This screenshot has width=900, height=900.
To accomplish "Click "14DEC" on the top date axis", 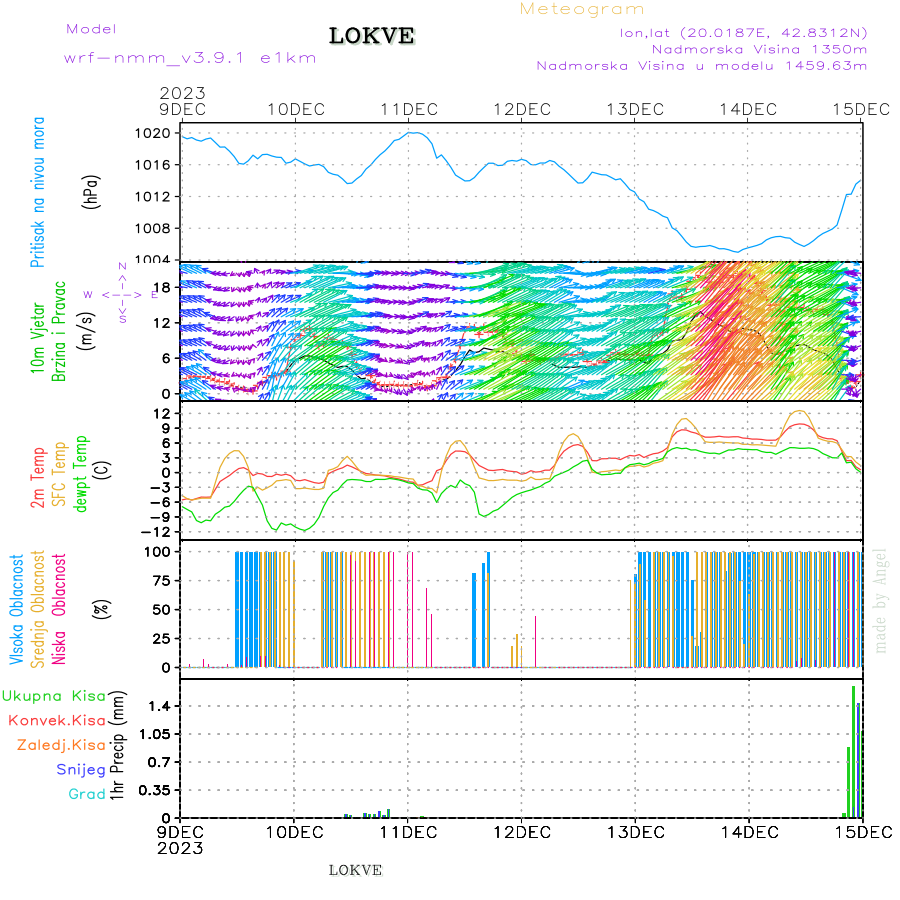I will (x=748, y=110).
